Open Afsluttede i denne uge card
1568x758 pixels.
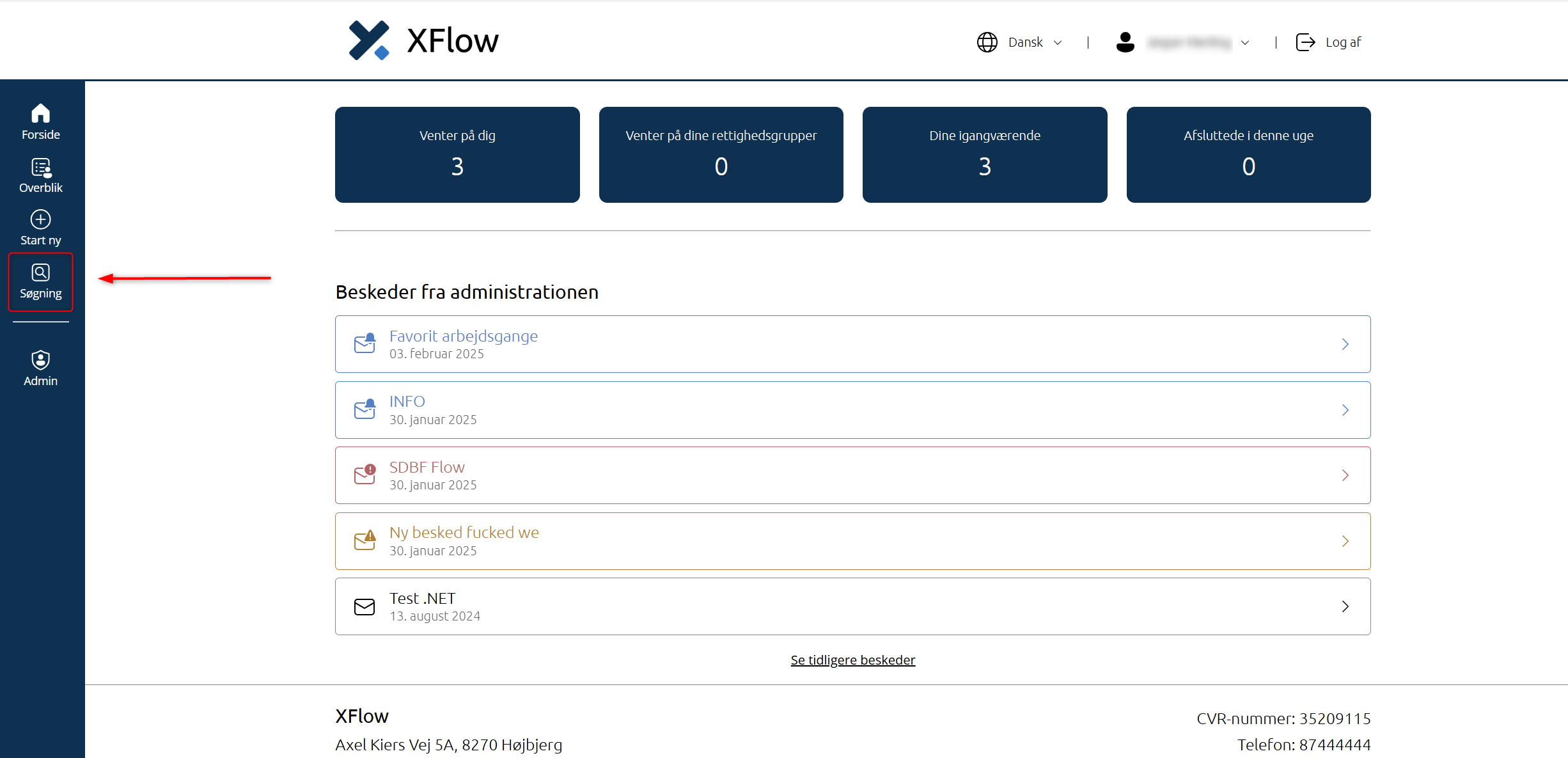point(1248,155)
